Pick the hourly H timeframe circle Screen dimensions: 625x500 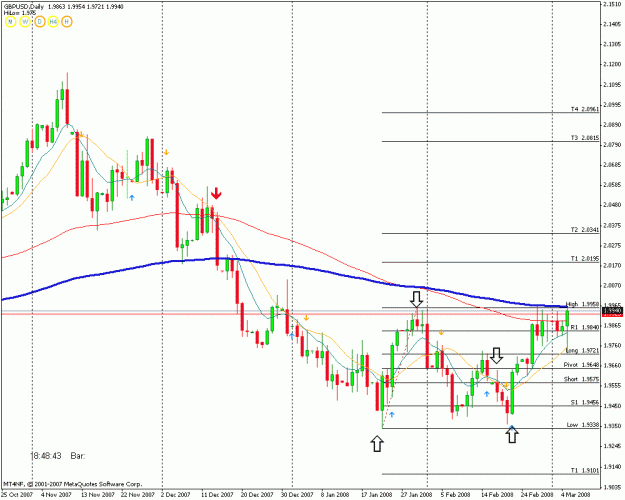pos(67,22)
